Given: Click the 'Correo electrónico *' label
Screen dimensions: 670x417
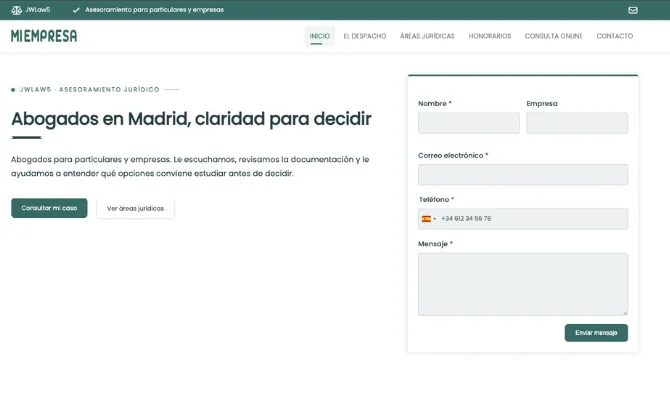Looking at the screenshot, I should 453,156.
